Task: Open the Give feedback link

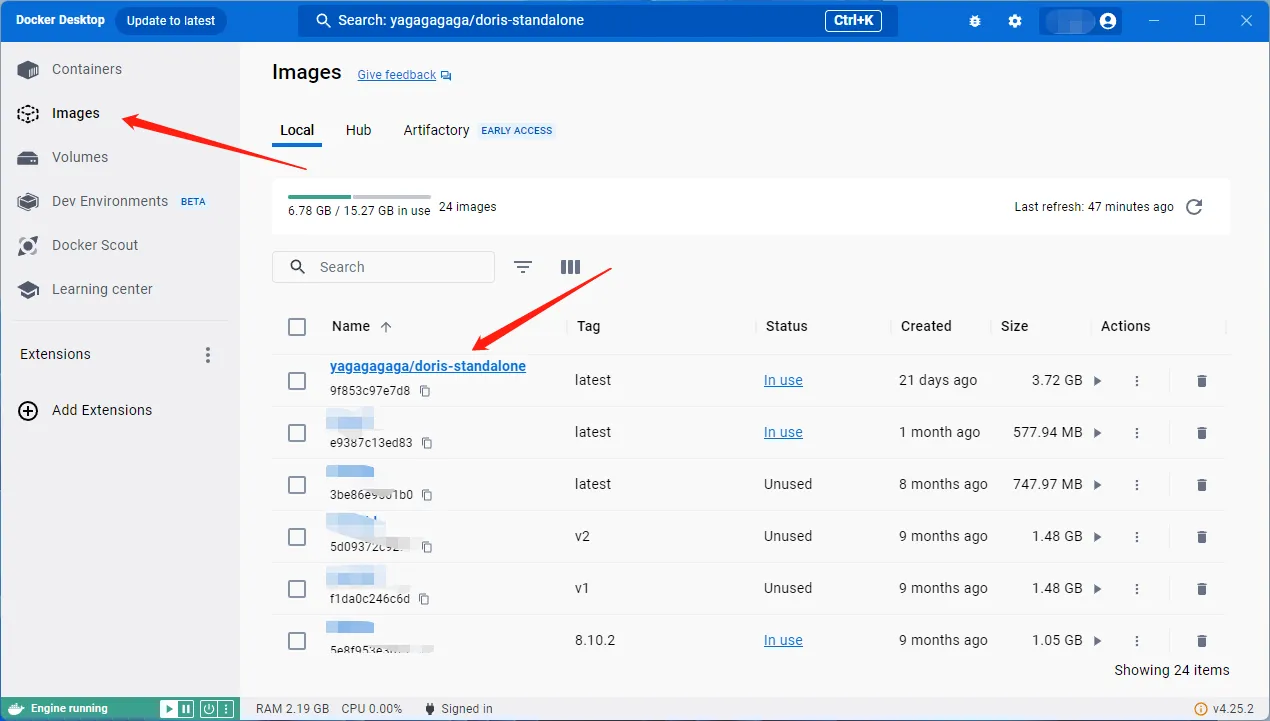Action: [397, 75]
